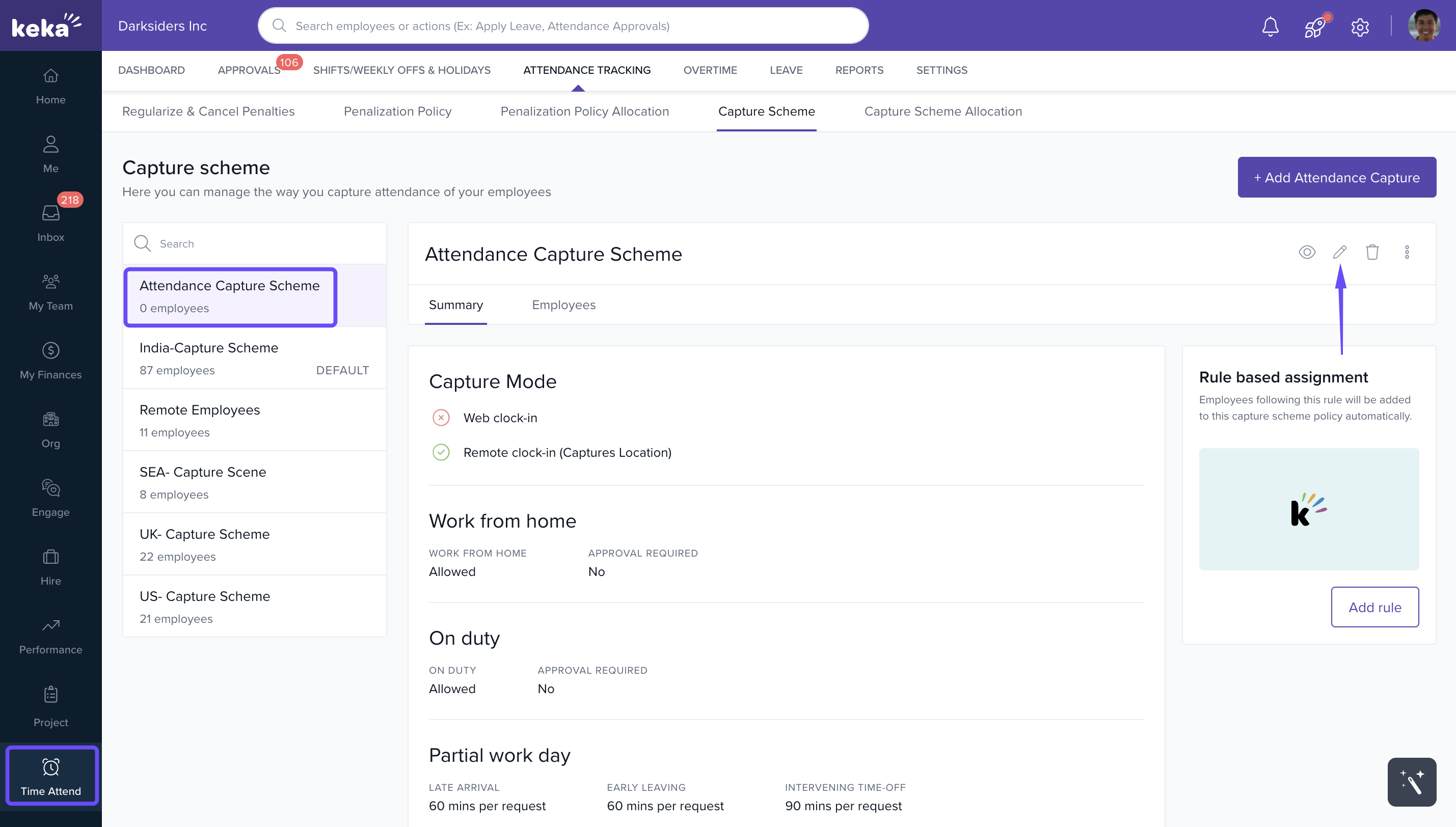Viewport: 1456px width, 827px height.
Task: Click the Web clock-in status indicator
Action: (441, 418)
